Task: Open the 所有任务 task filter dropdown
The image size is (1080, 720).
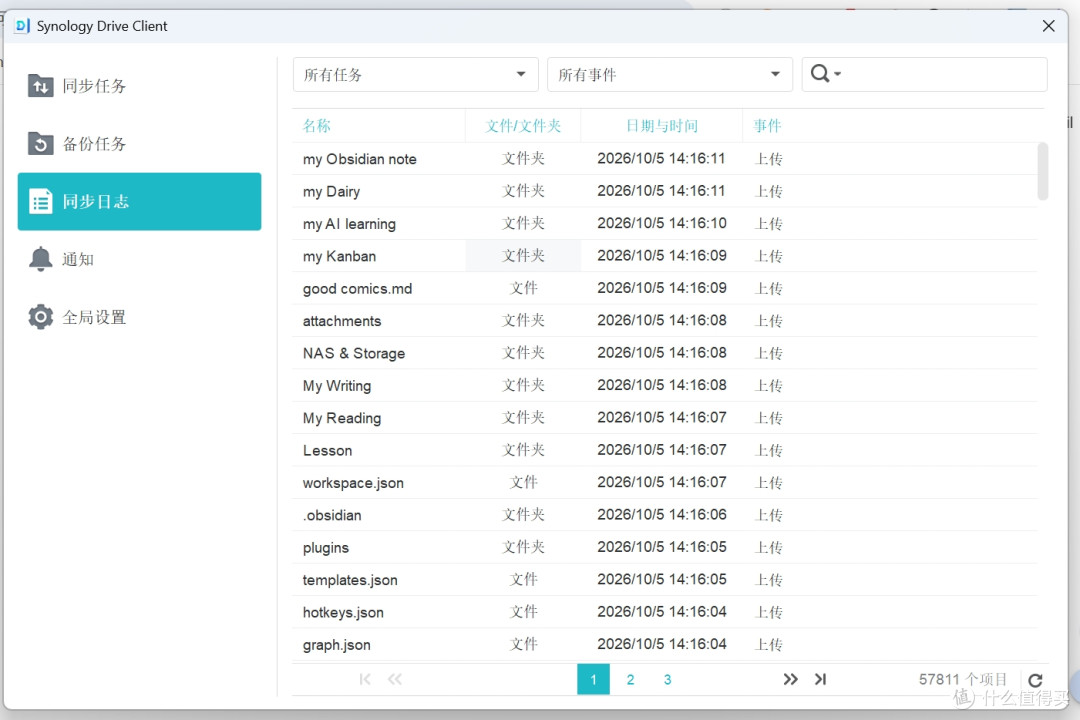Action: 415,74
